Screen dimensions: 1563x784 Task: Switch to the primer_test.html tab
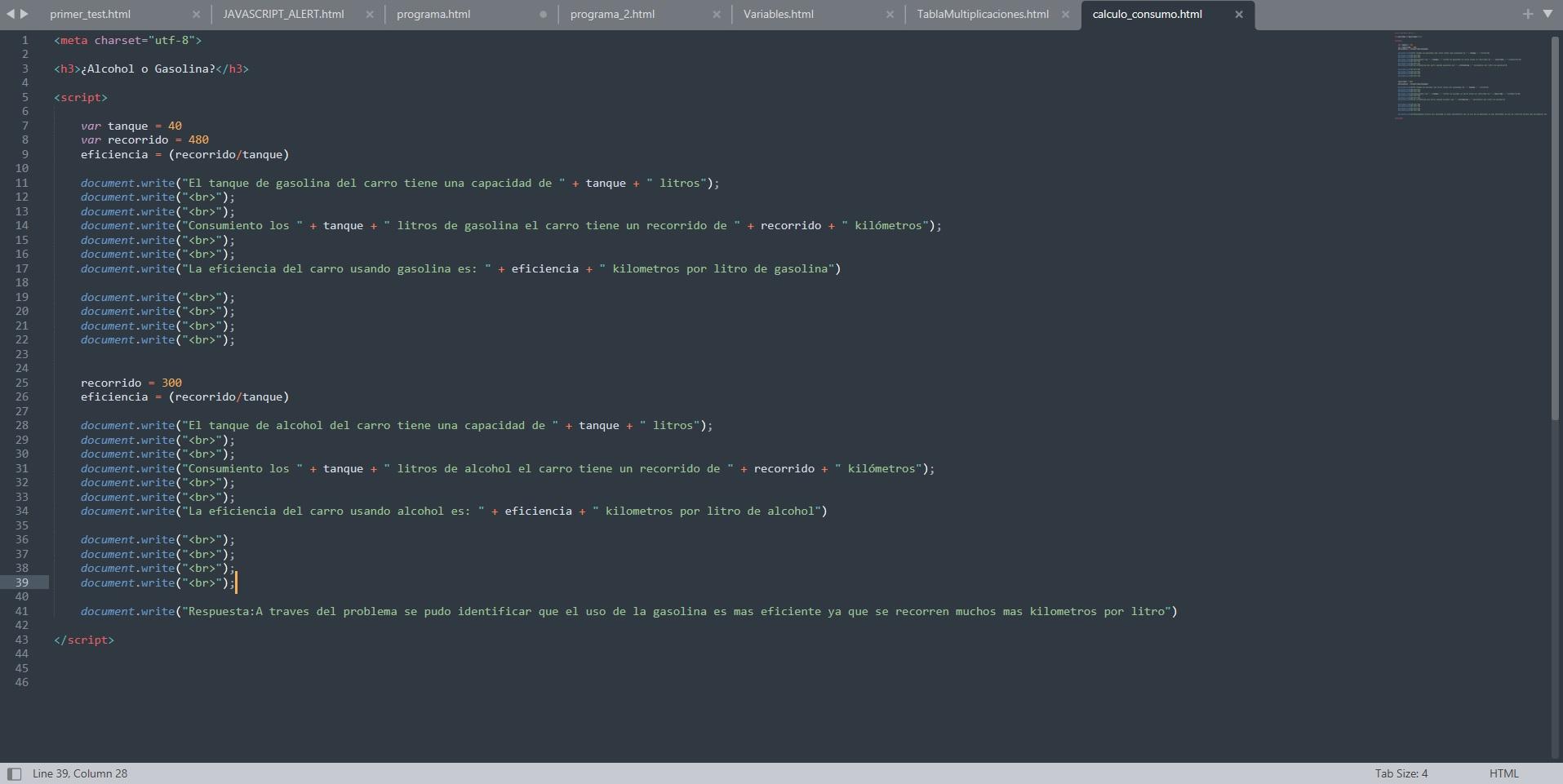pos(90,14)
